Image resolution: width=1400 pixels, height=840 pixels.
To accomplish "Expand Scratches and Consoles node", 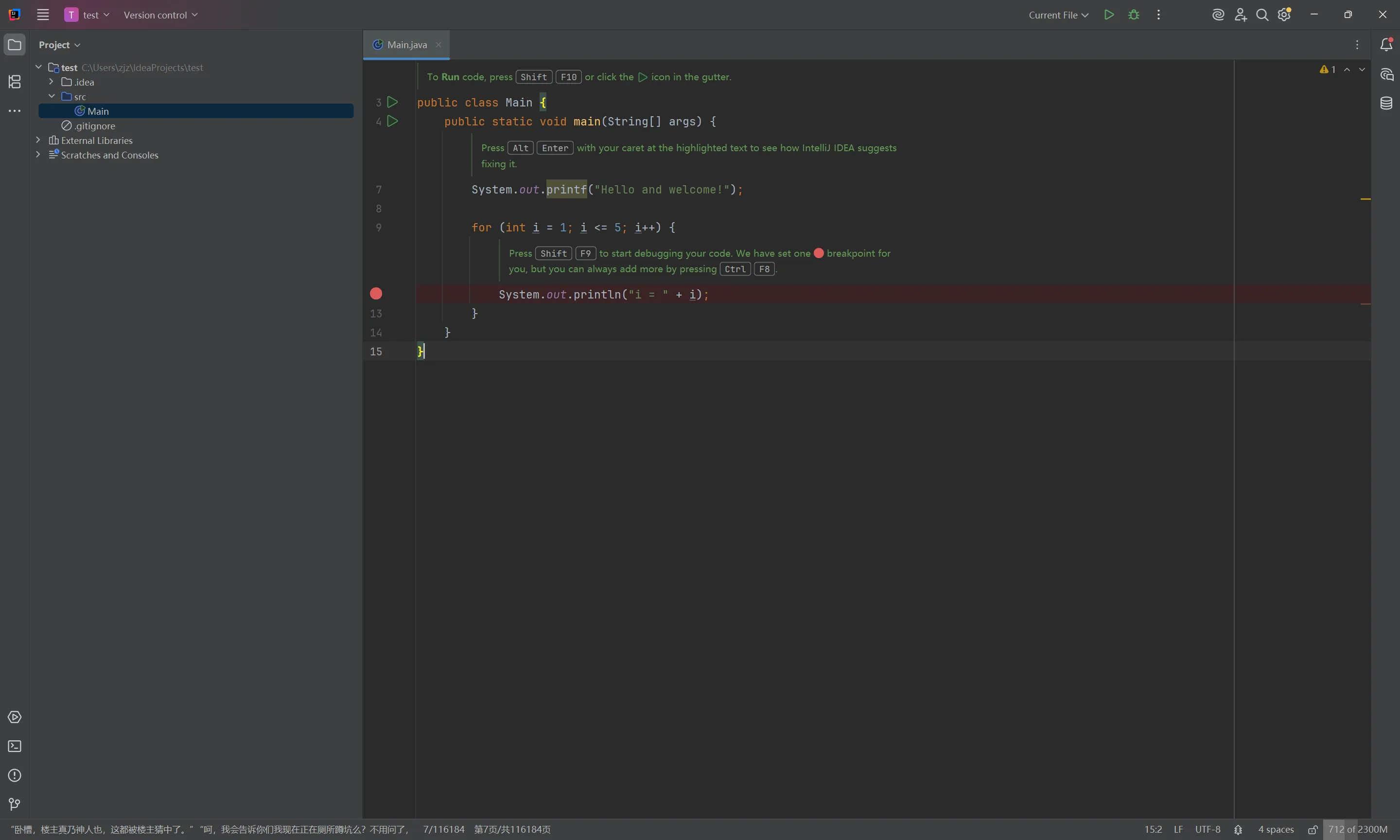I will click(38, 155).
